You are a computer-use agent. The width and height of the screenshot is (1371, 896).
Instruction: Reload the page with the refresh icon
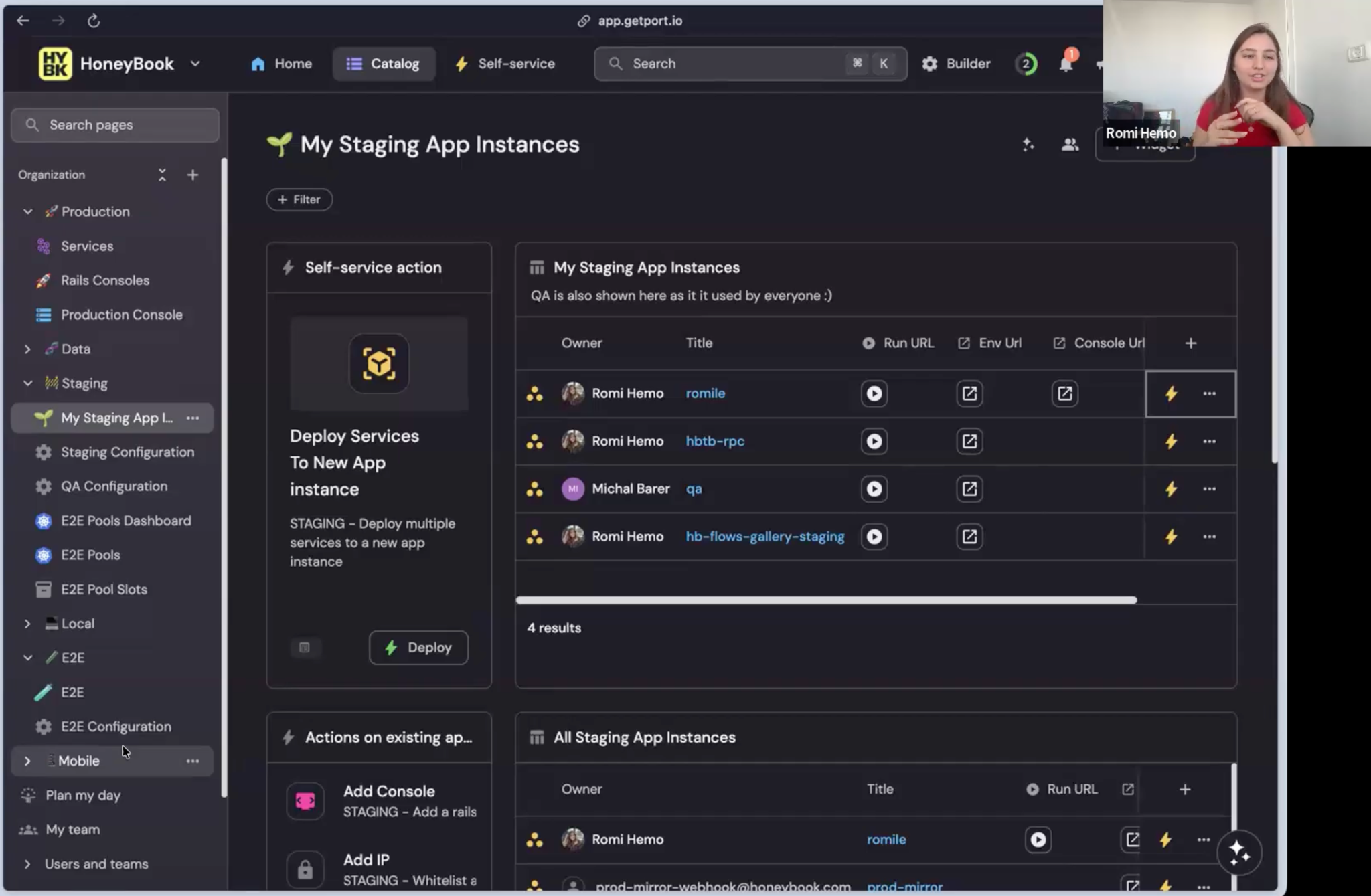[94, 21]
